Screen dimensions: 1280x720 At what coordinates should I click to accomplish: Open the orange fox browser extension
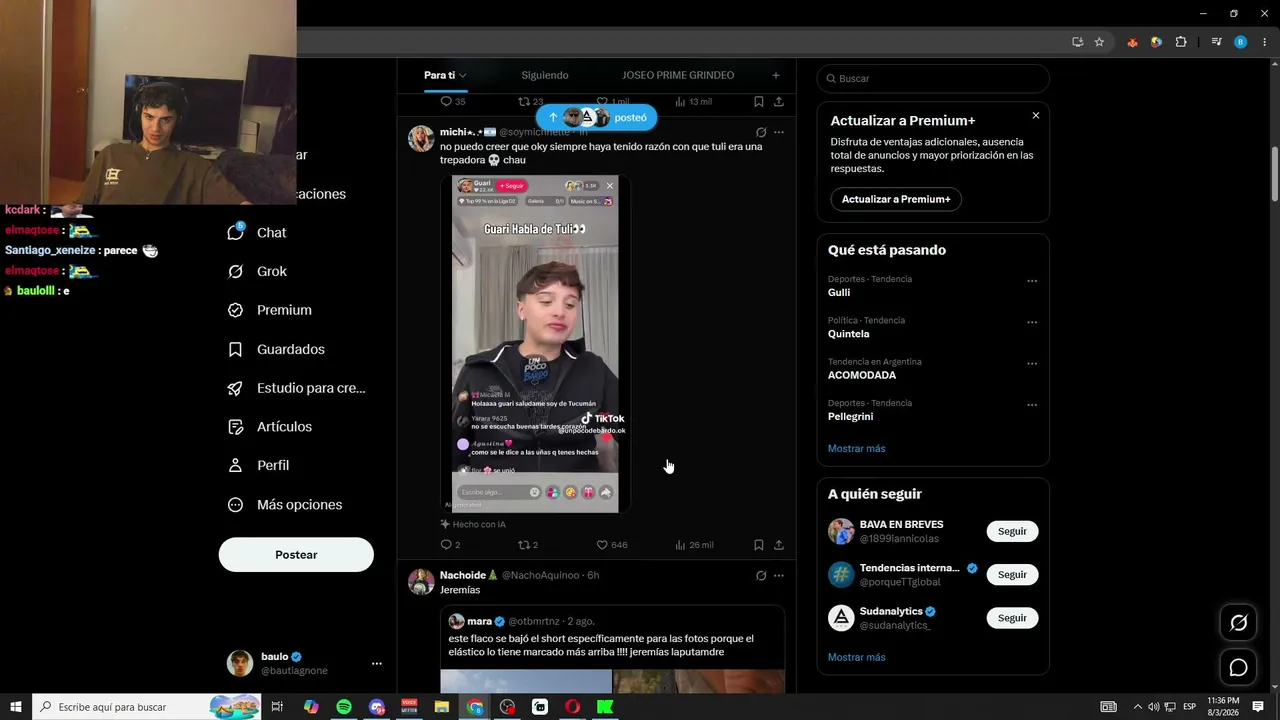point(1132,42)
